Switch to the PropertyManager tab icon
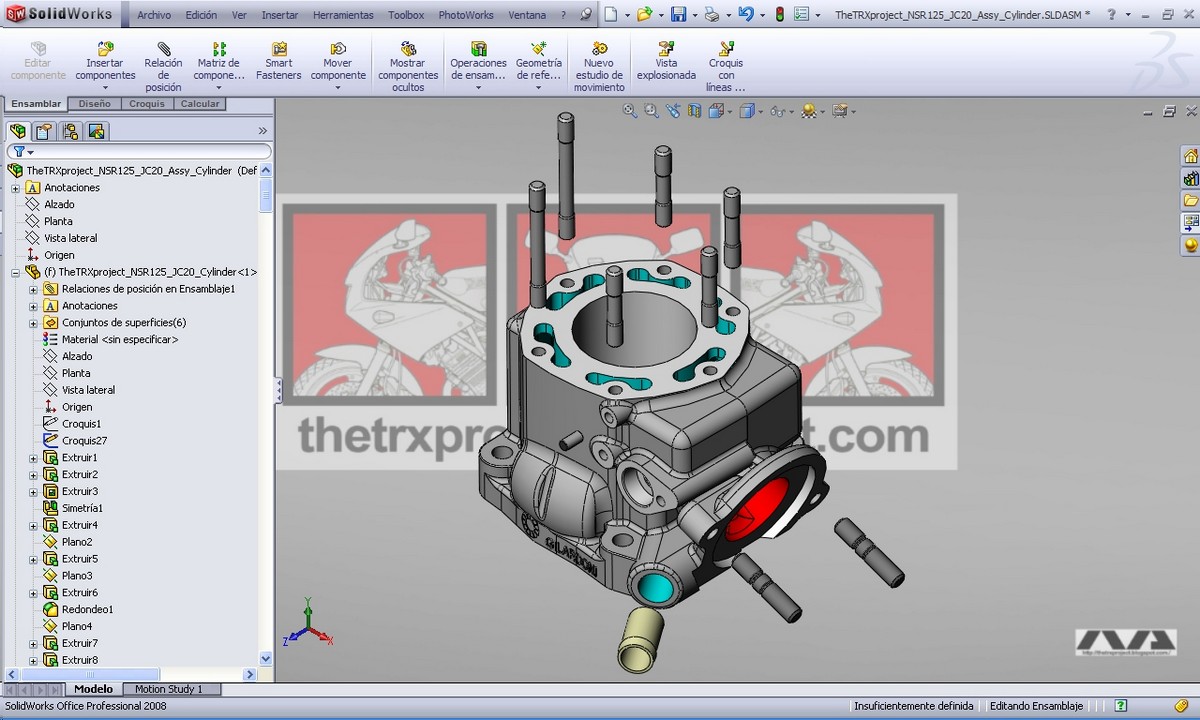Image resolution: width=1200 pixels, height=720 pixels. (44, 131)
